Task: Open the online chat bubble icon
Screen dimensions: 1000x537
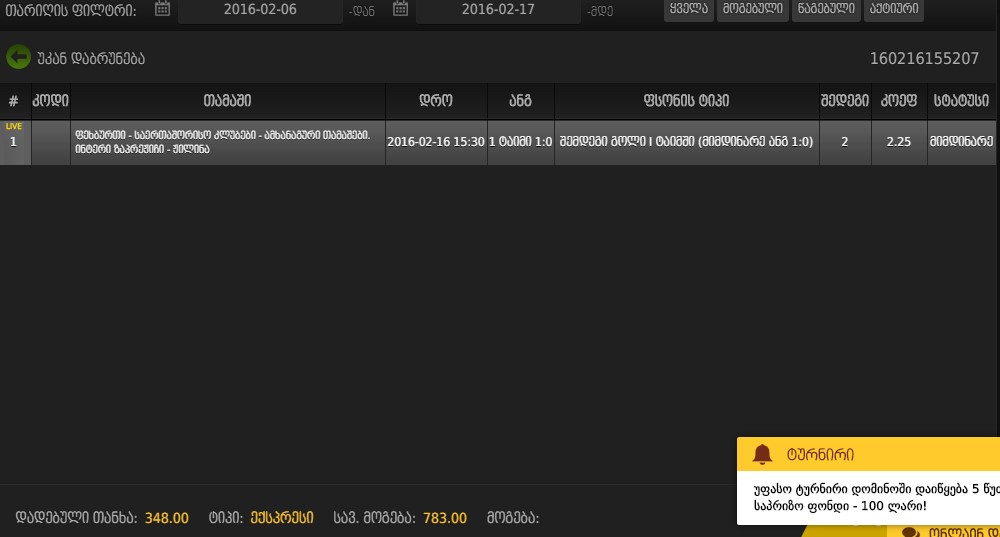Action: pyautogui.click(x=911, y=531)
